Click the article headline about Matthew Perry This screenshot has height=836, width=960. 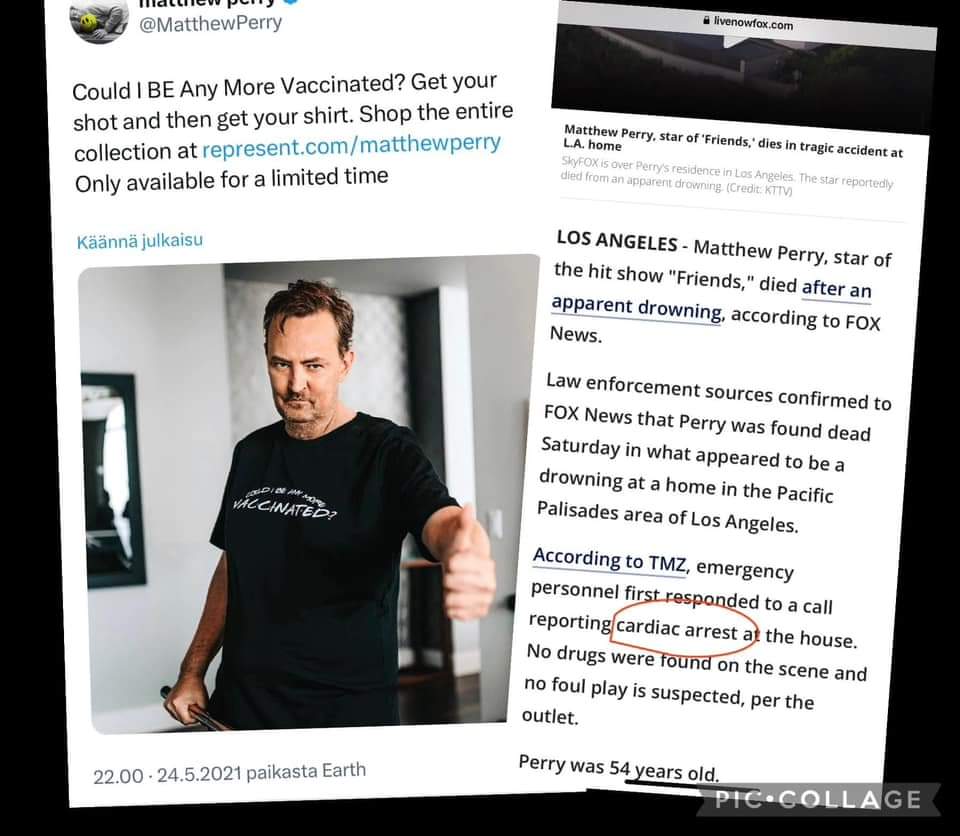coord(730,136)
